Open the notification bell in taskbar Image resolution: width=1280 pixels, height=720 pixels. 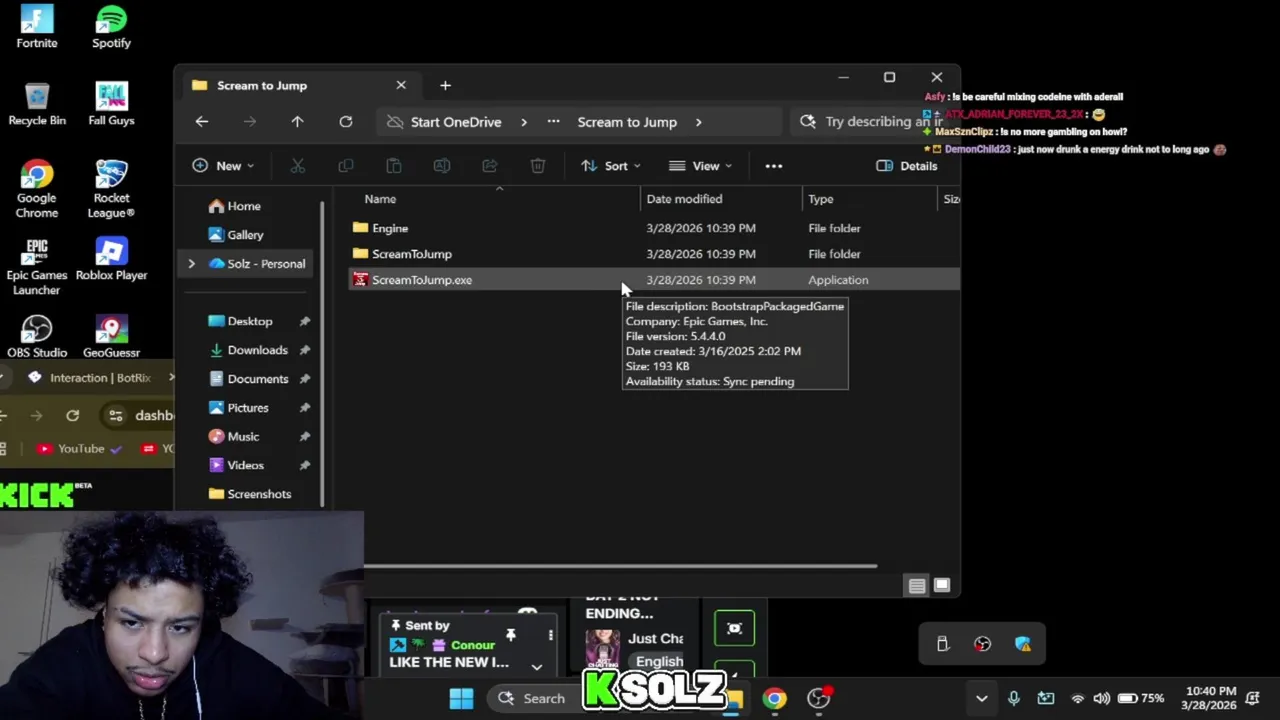pos(1253,698)
